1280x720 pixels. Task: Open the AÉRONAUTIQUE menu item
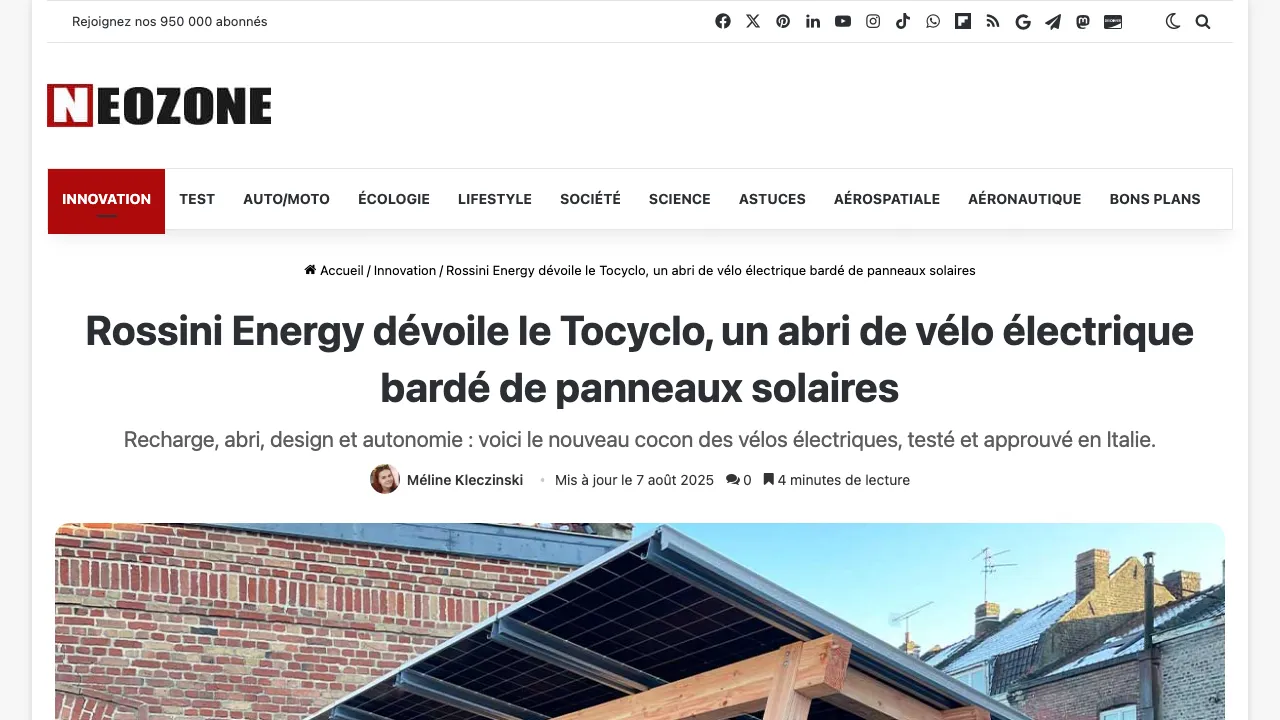1025,199
